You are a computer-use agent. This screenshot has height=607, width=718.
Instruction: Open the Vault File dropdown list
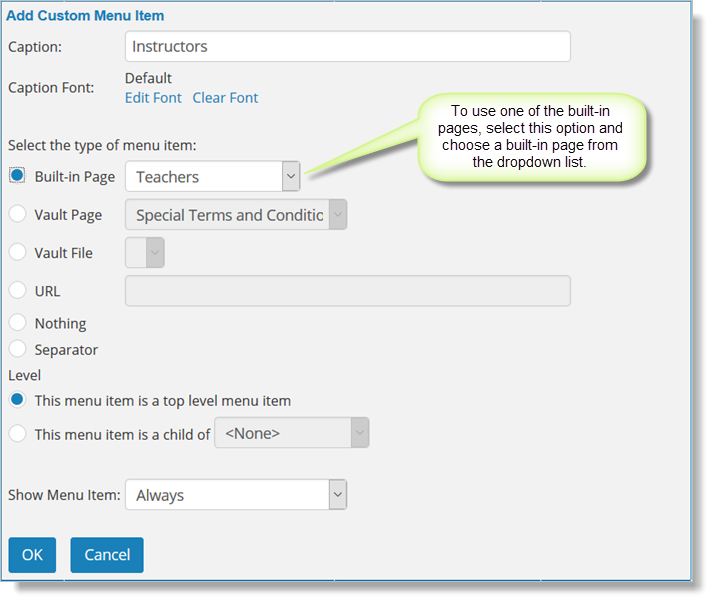coord(145,252)
